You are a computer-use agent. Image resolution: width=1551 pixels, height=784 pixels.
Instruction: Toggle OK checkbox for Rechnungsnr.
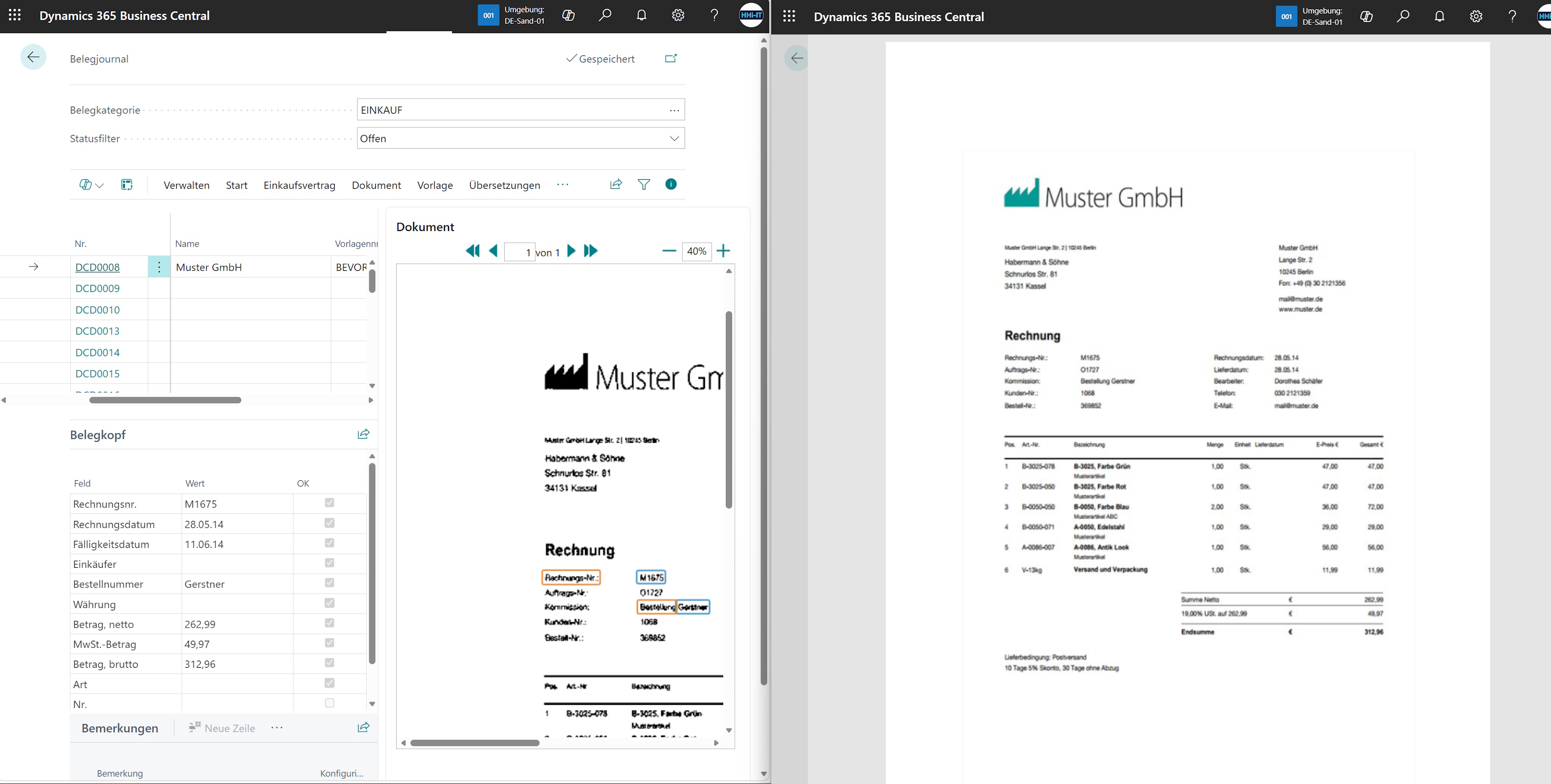(330, 503)
